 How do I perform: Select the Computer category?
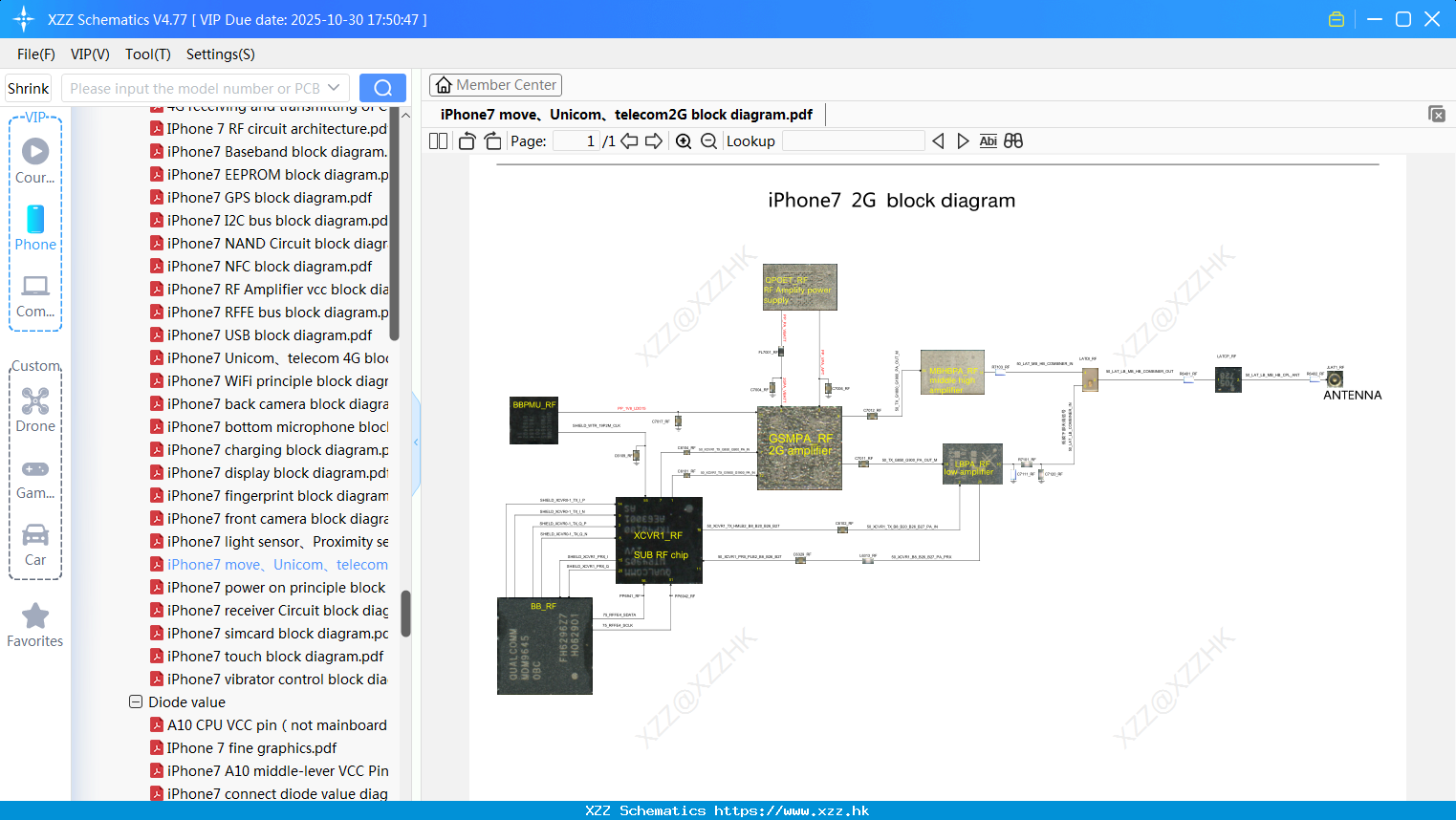coord(35,296)
